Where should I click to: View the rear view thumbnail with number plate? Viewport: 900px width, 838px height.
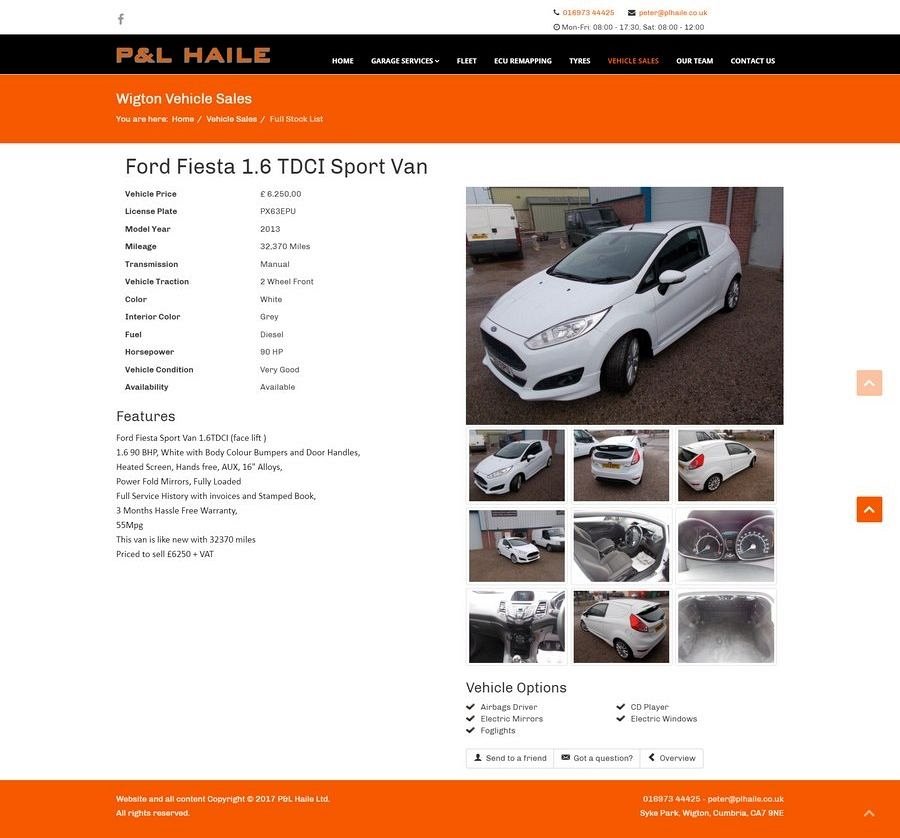[621, 465]
